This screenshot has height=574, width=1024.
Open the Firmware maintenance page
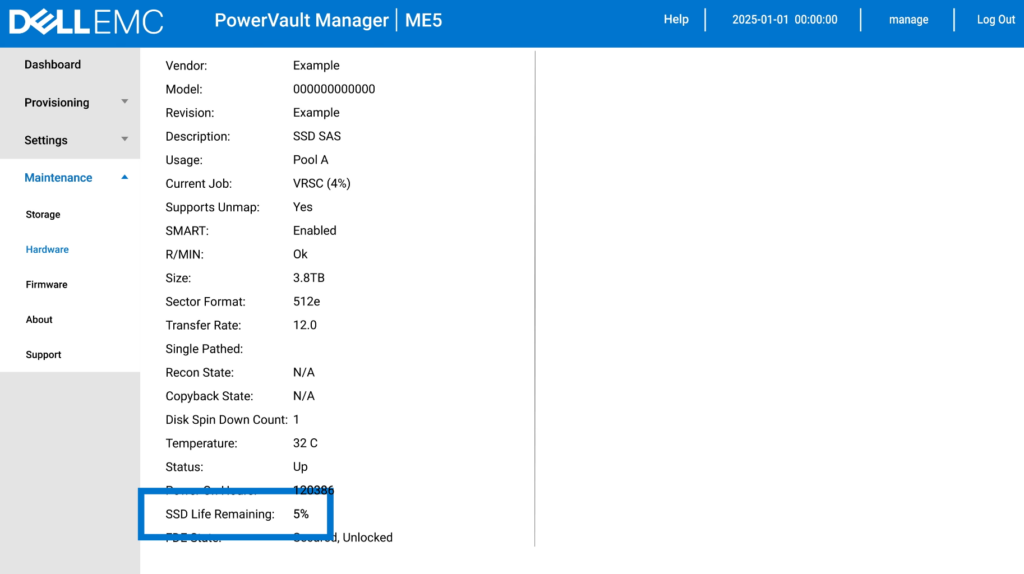[x=47, y=285]
